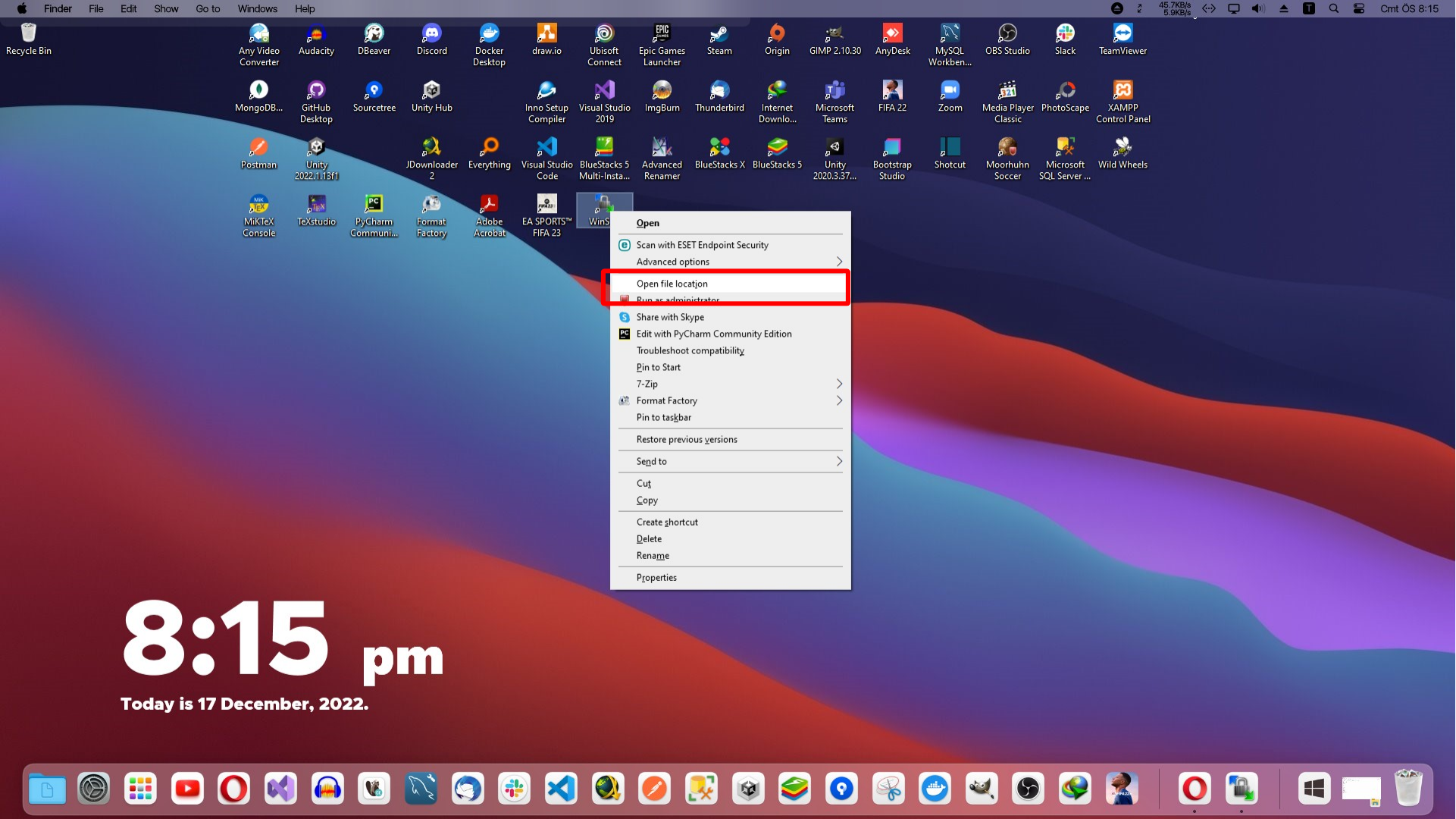Select Create shortcut
Screen dimensions: 1456x819
tap(731, 522)
